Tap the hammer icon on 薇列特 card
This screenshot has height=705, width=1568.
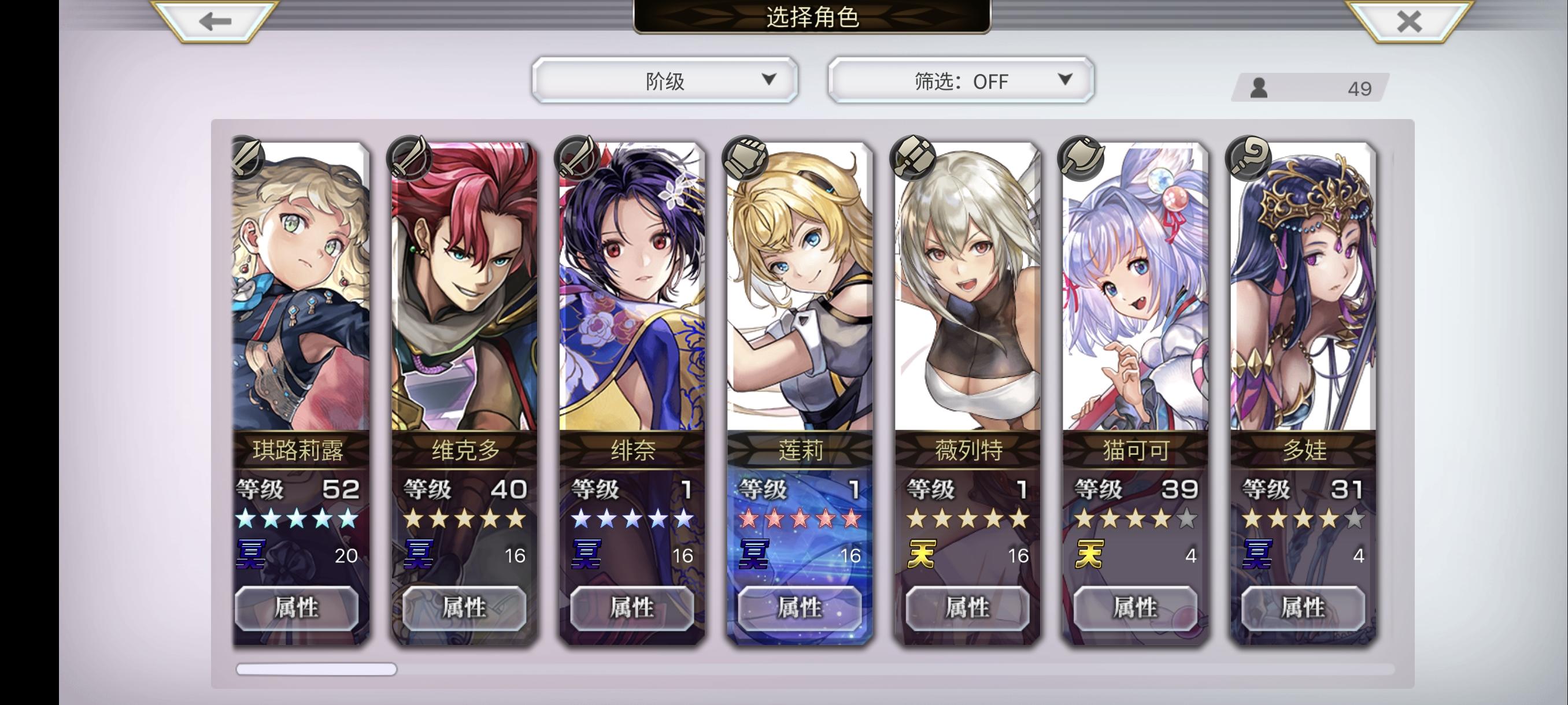point(912,158)
